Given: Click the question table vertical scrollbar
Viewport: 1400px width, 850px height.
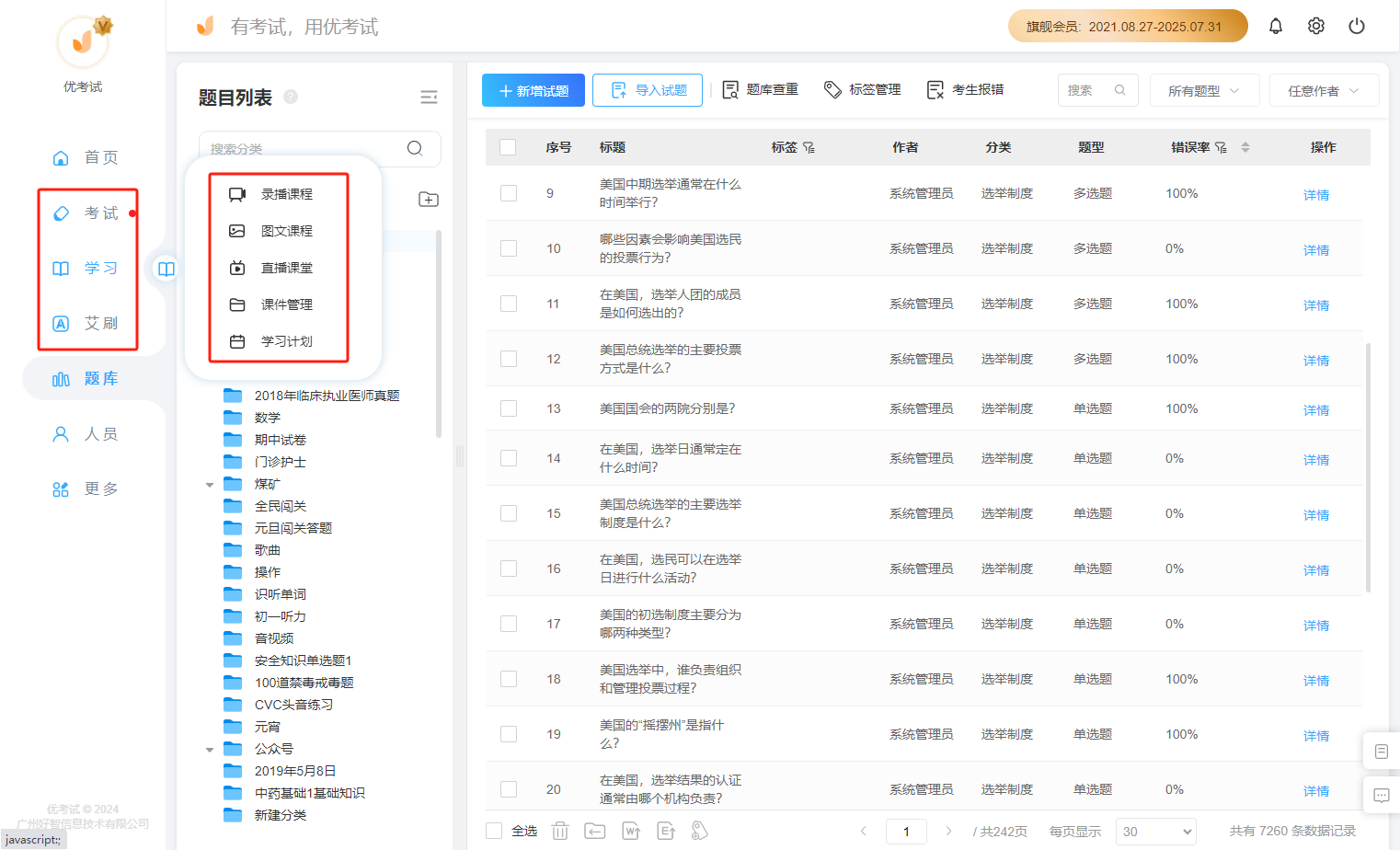Looking at the screenshot, I should [1369, 467].
